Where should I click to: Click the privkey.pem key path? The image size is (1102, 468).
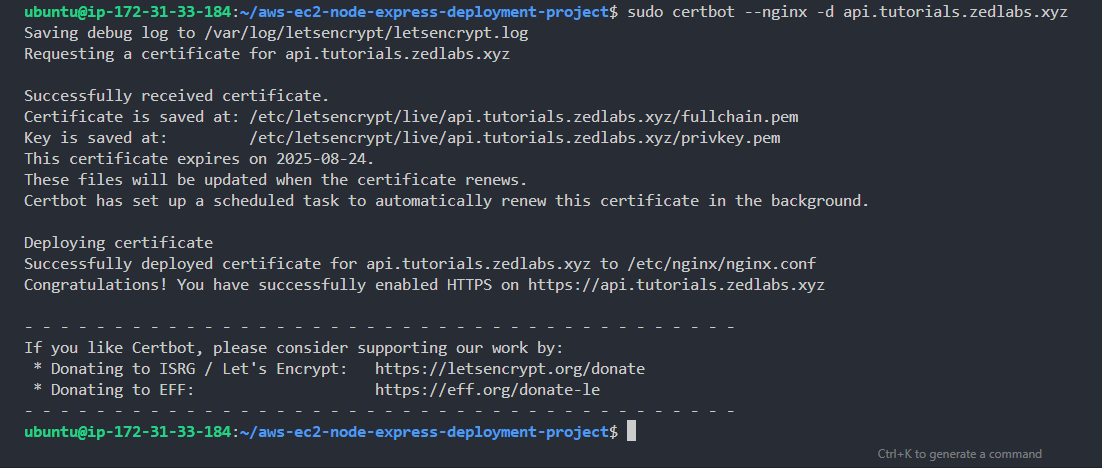(514, 138)
